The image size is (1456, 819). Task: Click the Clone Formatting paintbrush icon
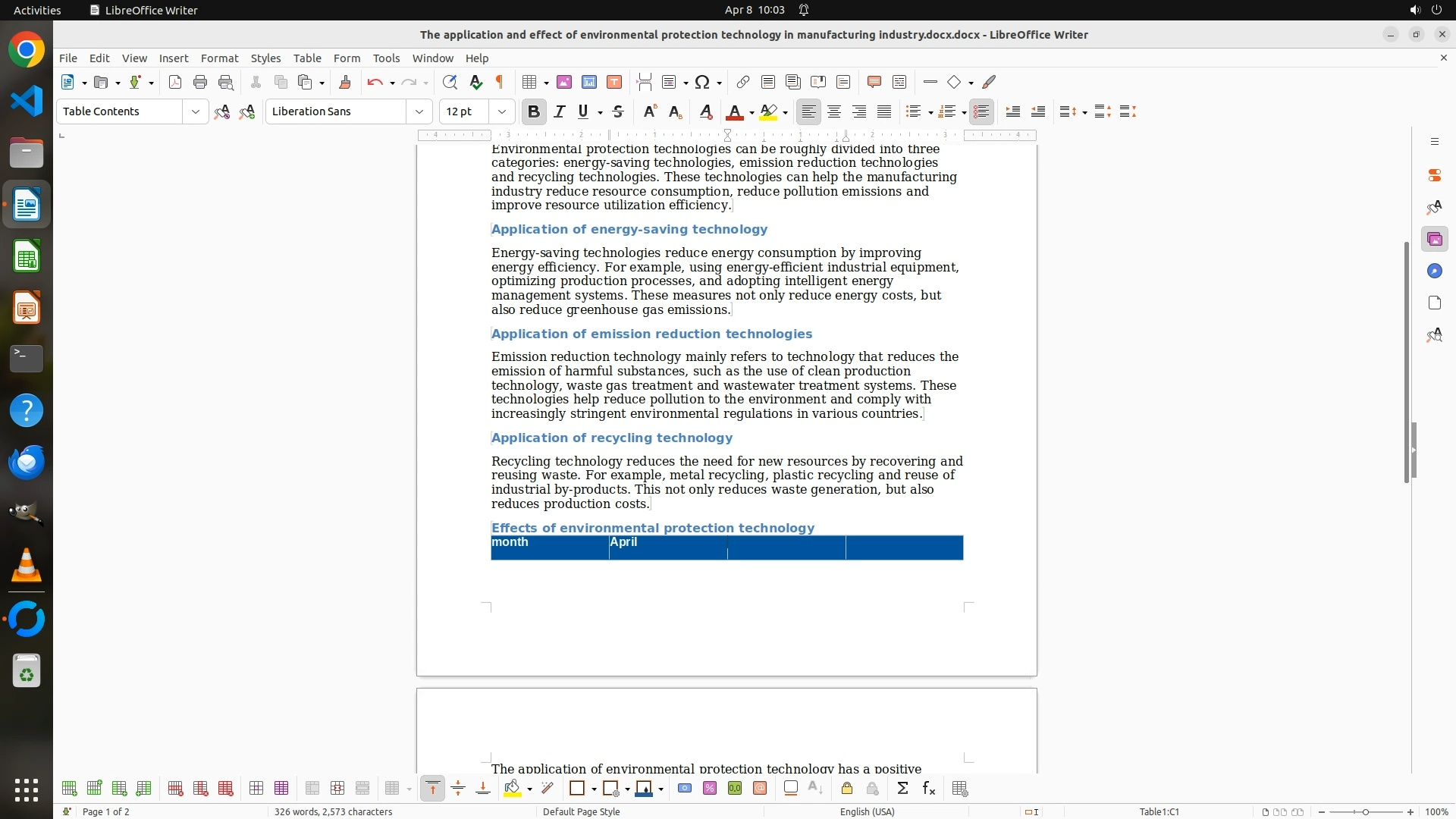[x=345, y=82]
